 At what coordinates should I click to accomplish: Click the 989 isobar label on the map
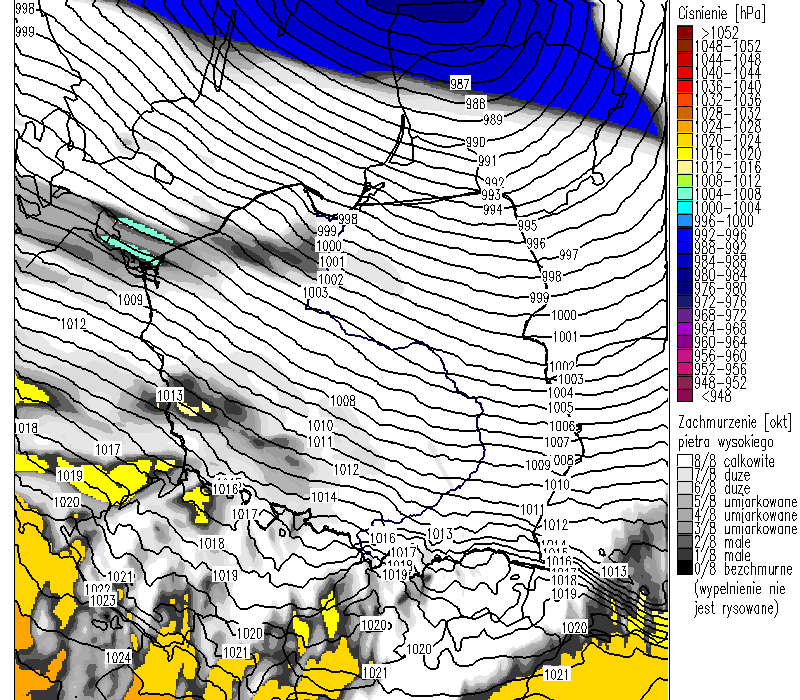point(493,120)
